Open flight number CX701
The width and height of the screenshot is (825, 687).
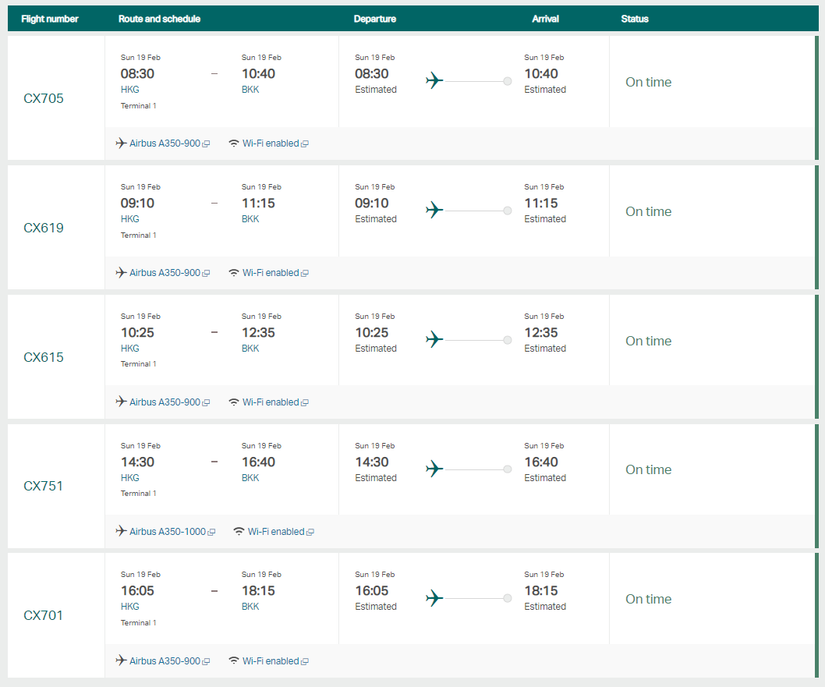pos(43,615)
